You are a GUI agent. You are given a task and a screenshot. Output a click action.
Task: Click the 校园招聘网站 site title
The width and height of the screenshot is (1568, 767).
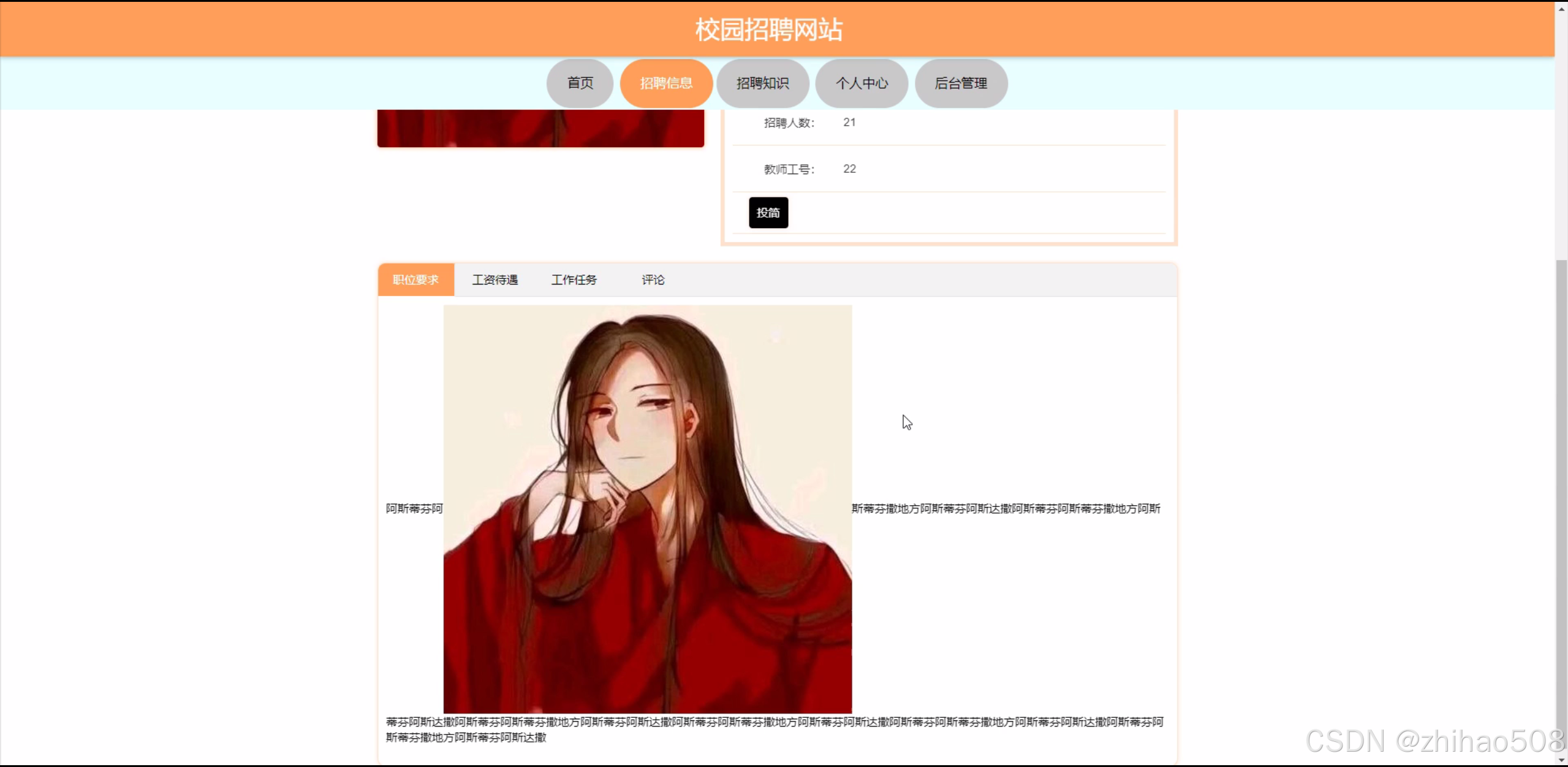click(x=769, y=29)
